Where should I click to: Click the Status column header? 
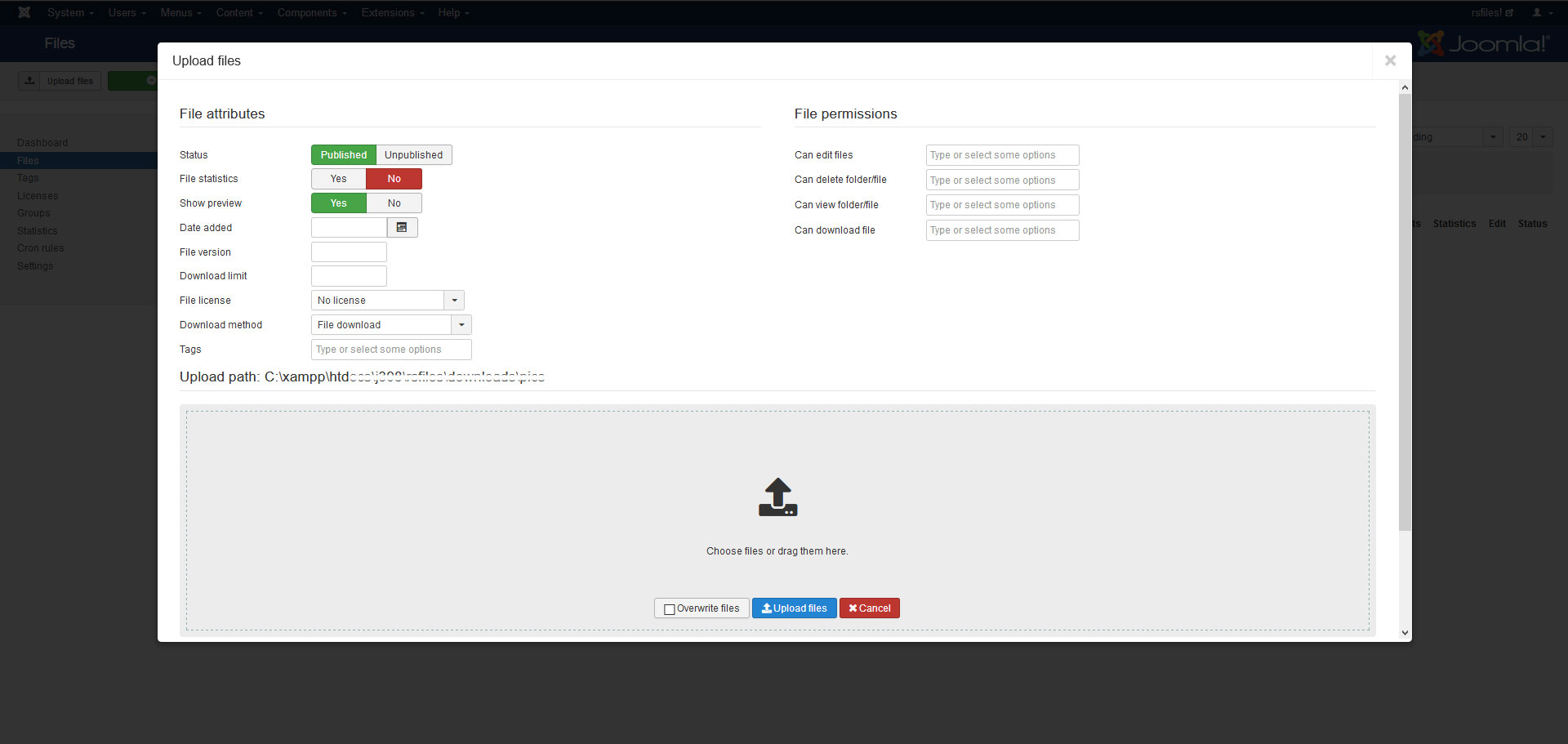click(x=1532, y=224)
